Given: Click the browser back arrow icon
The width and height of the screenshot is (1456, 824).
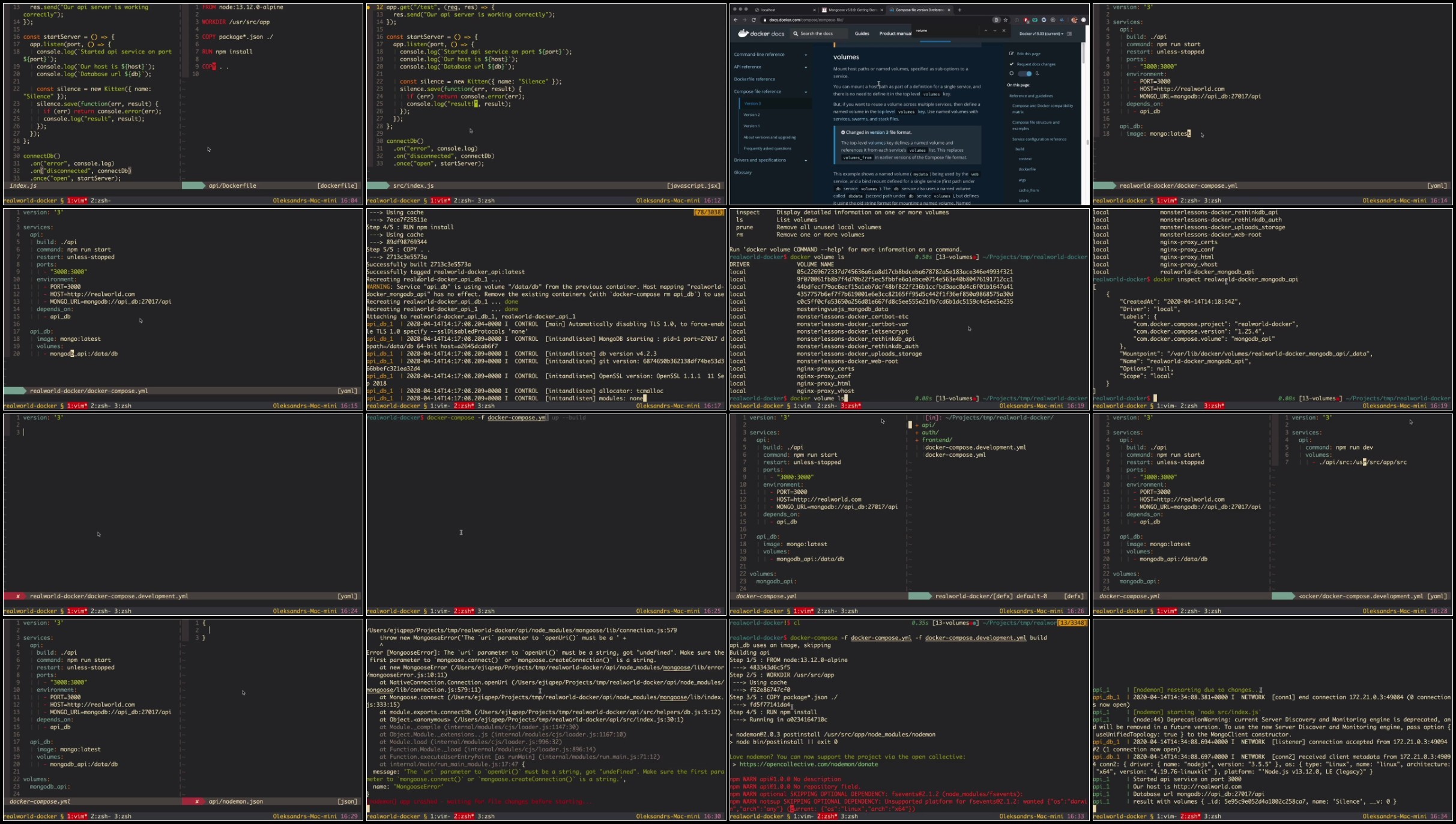Looking at the screenshot, I should pyautogui.click(x=736, y=20).
